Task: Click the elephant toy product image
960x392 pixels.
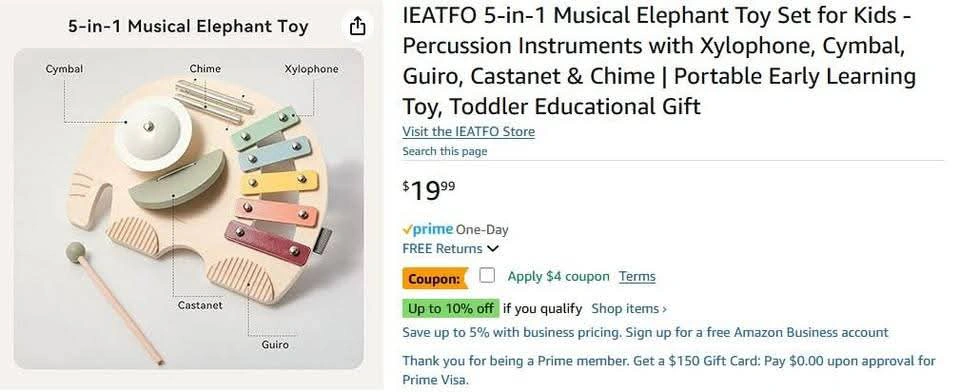Action: [189, 208]
